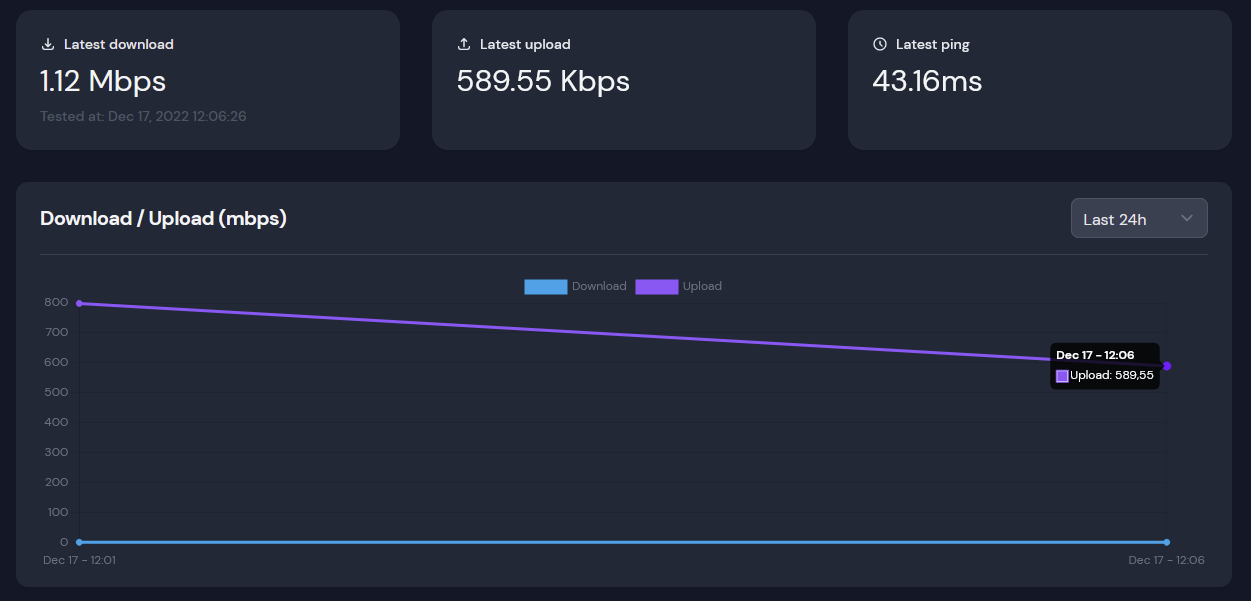Image resolution: width=1251 pixels, height=601 pixels.
Task: Click the Latest download card
Action: pyautogui.click(x=208, y=80)
